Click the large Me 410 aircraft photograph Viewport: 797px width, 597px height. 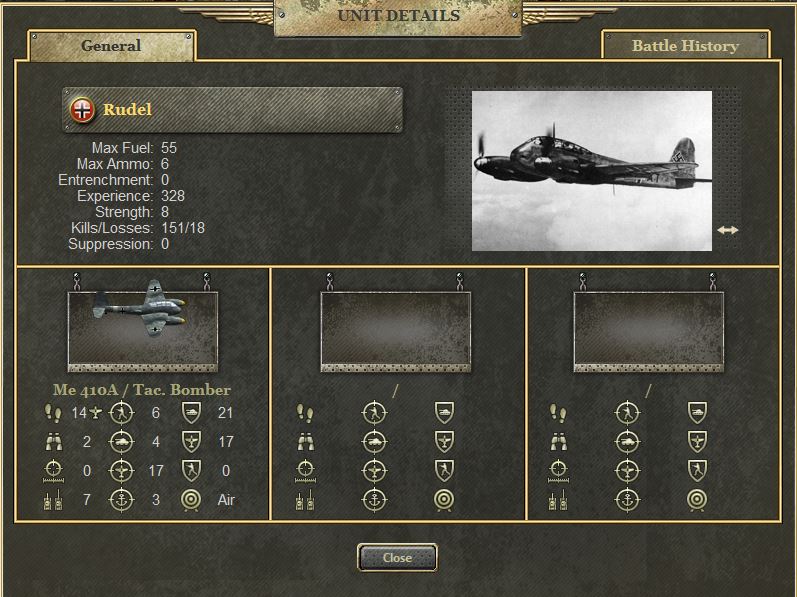coord(591,170)
